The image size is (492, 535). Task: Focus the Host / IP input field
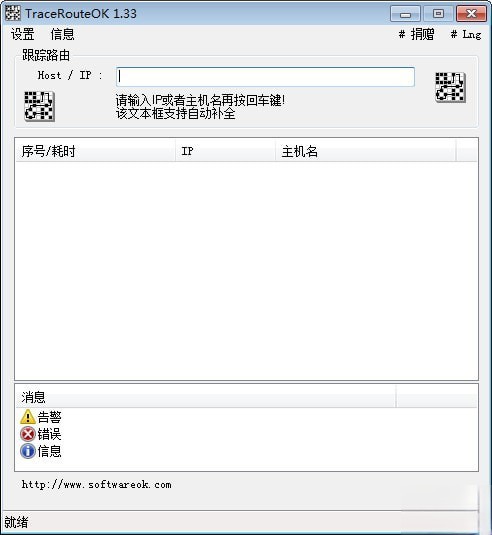(265, 77)
